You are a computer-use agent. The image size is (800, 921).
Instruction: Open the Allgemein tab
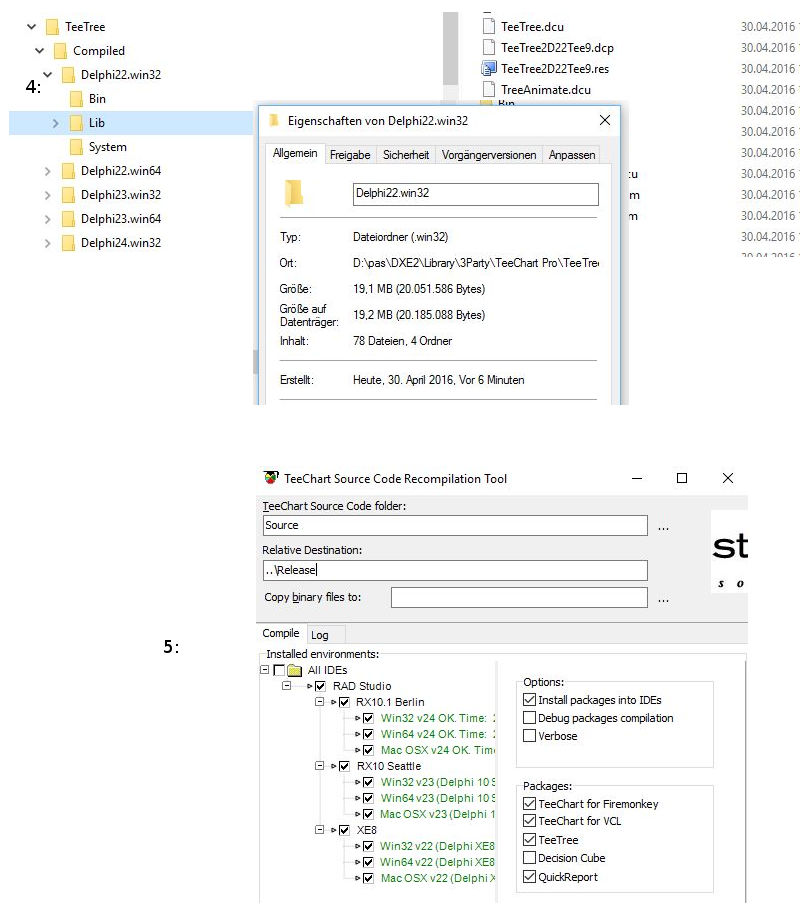[x=295, y=153]
